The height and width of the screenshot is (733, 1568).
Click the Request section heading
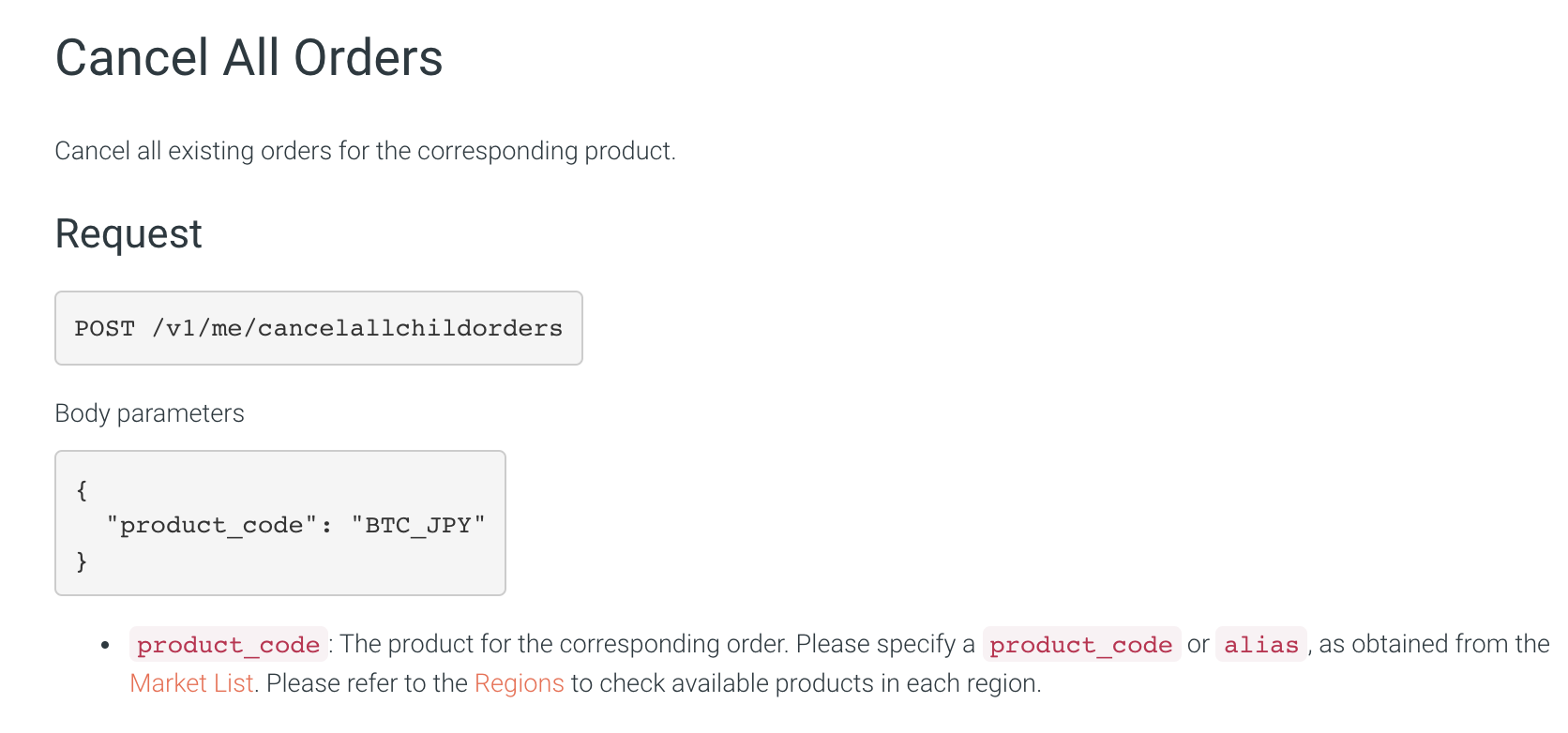pyautogui.click(x=128, y=234)
